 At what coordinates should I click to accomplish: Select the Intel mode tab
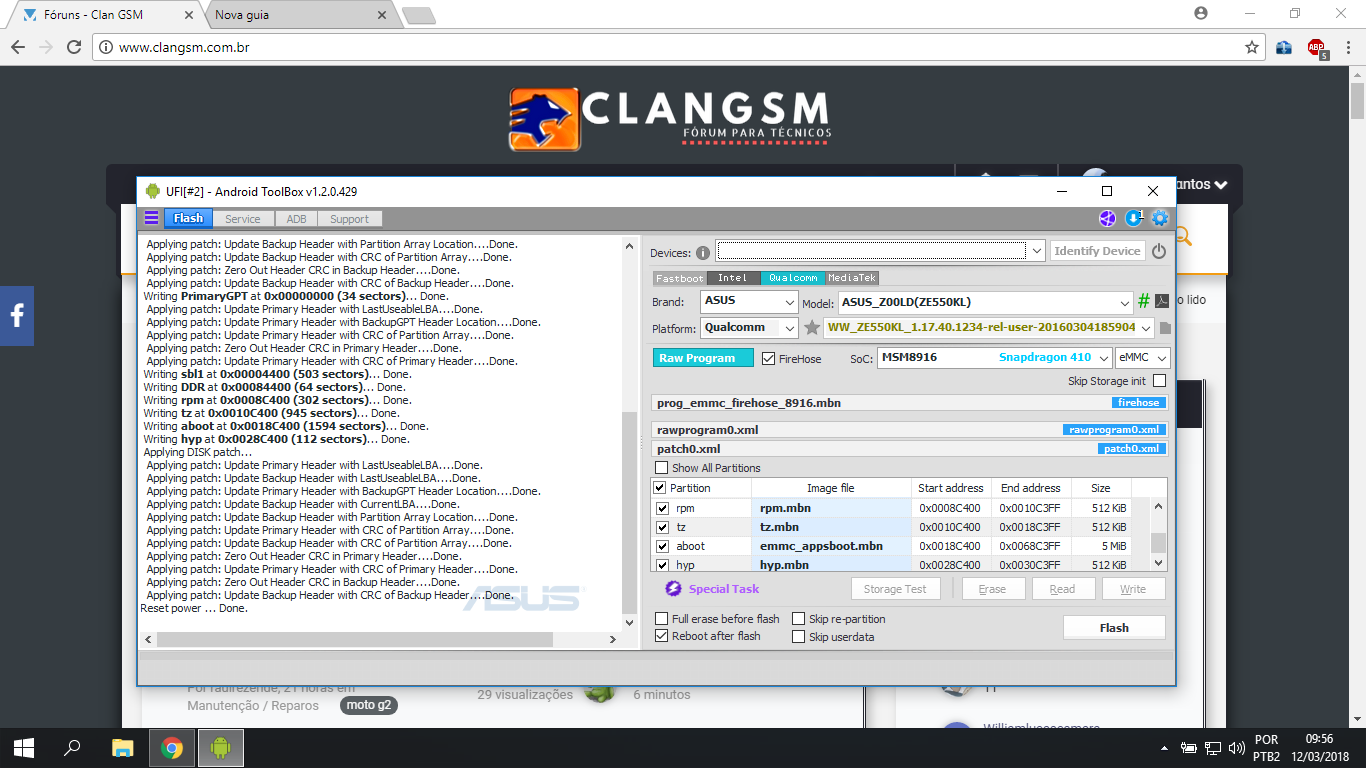pyautogui.click(x=732, y=278)
